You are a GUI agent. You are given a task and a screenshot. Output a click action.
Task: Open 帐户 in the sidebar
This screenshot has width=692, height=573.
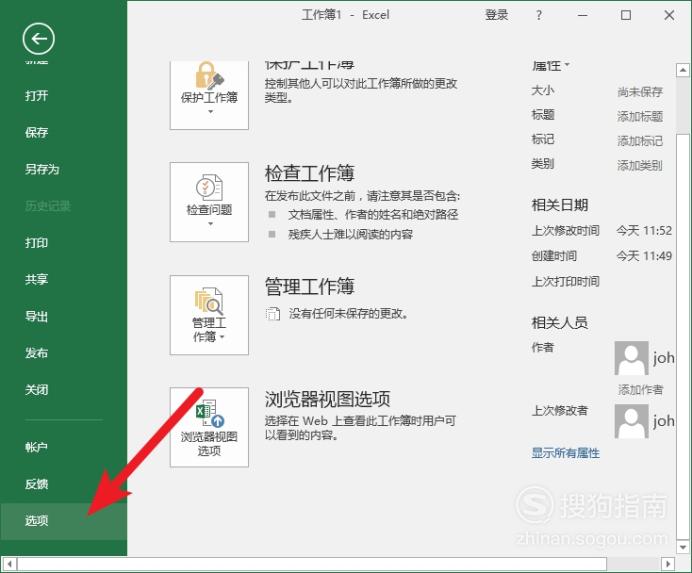point(37,447)
